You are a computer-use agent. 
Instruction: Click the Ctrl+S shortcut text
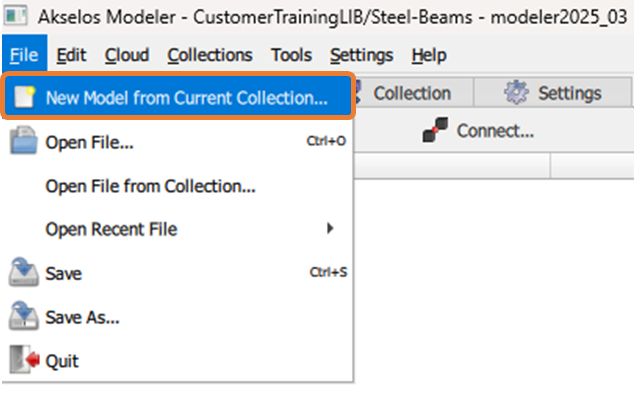(328, 272)
